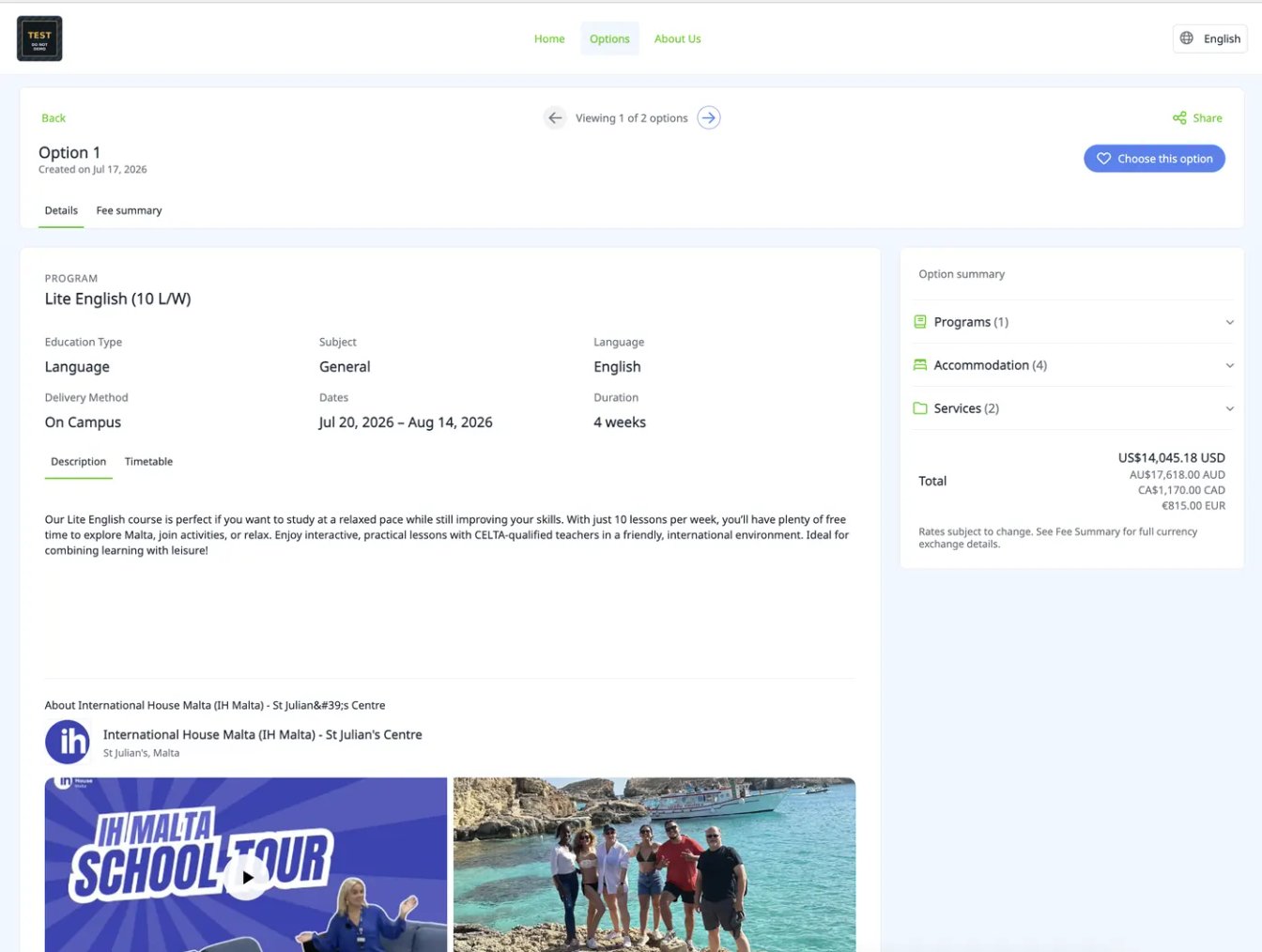
Task: Click the 4 weeks duration value
Action: 620,422
